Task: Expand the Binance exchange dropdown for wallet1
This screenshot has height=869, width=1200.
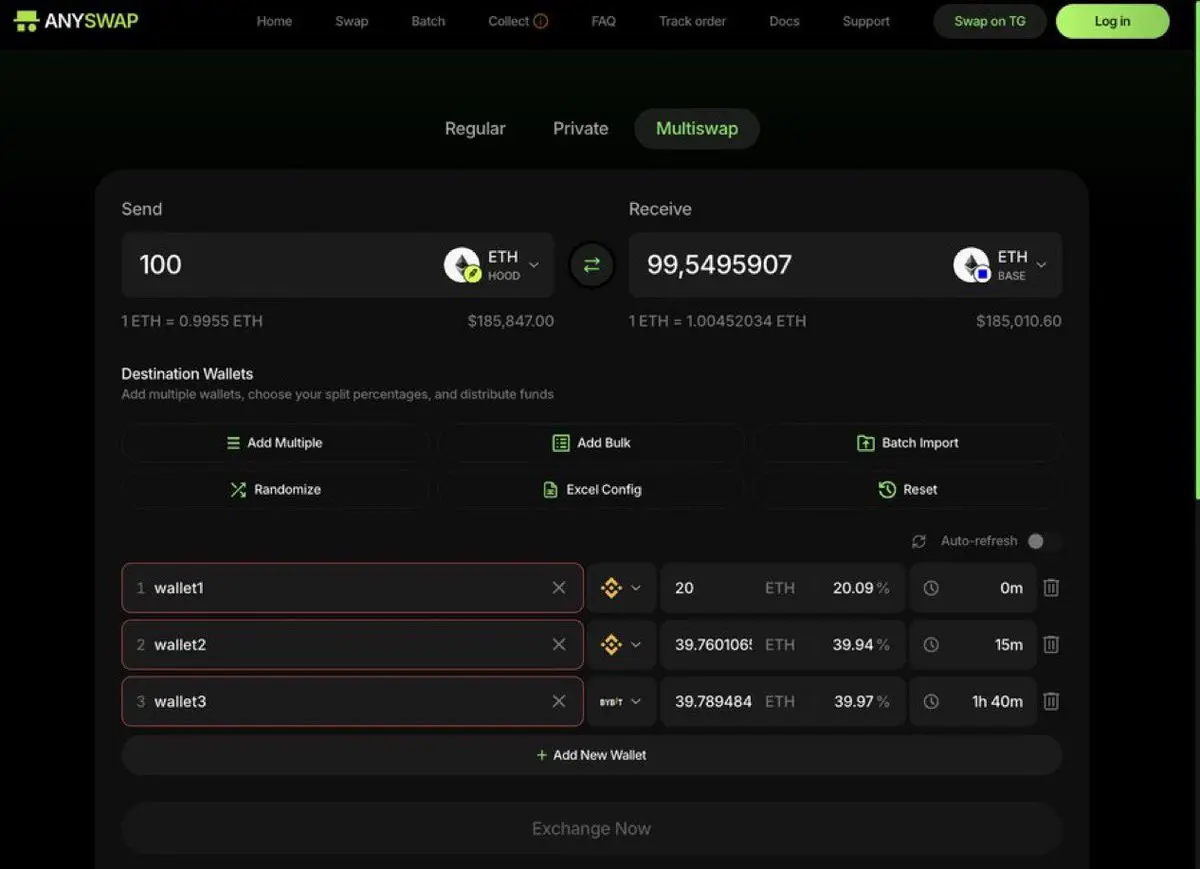Action: point(621,588)
